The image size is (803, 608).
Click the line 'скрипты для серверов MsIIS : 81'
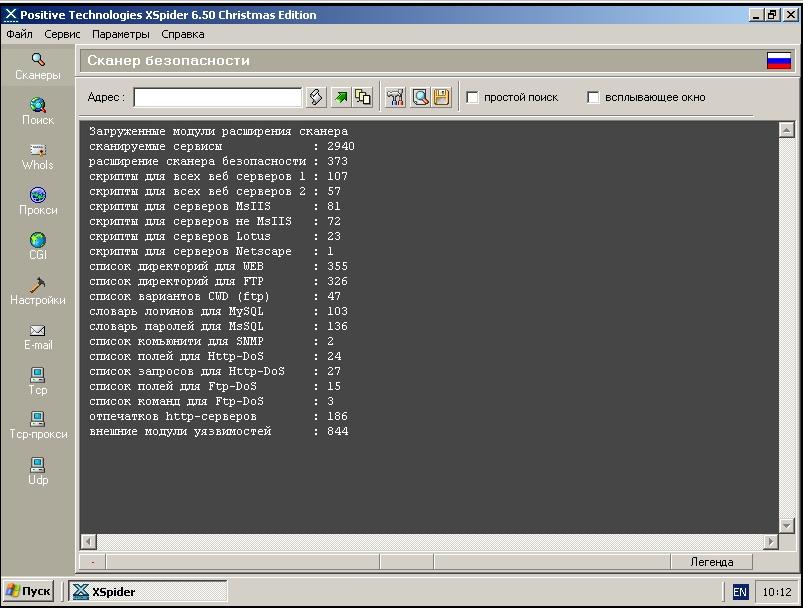pos(215,206)
